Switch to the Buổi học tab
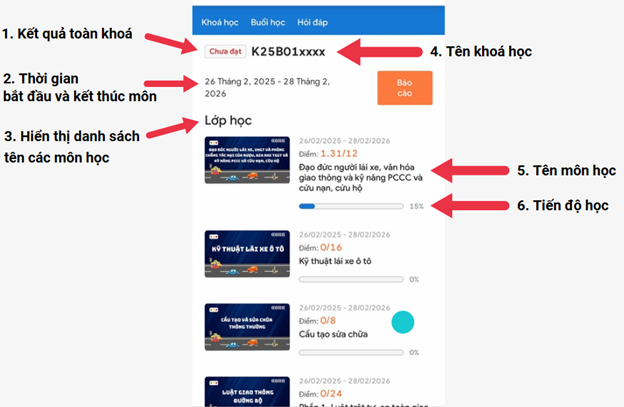624x407 pixels. 268,22
